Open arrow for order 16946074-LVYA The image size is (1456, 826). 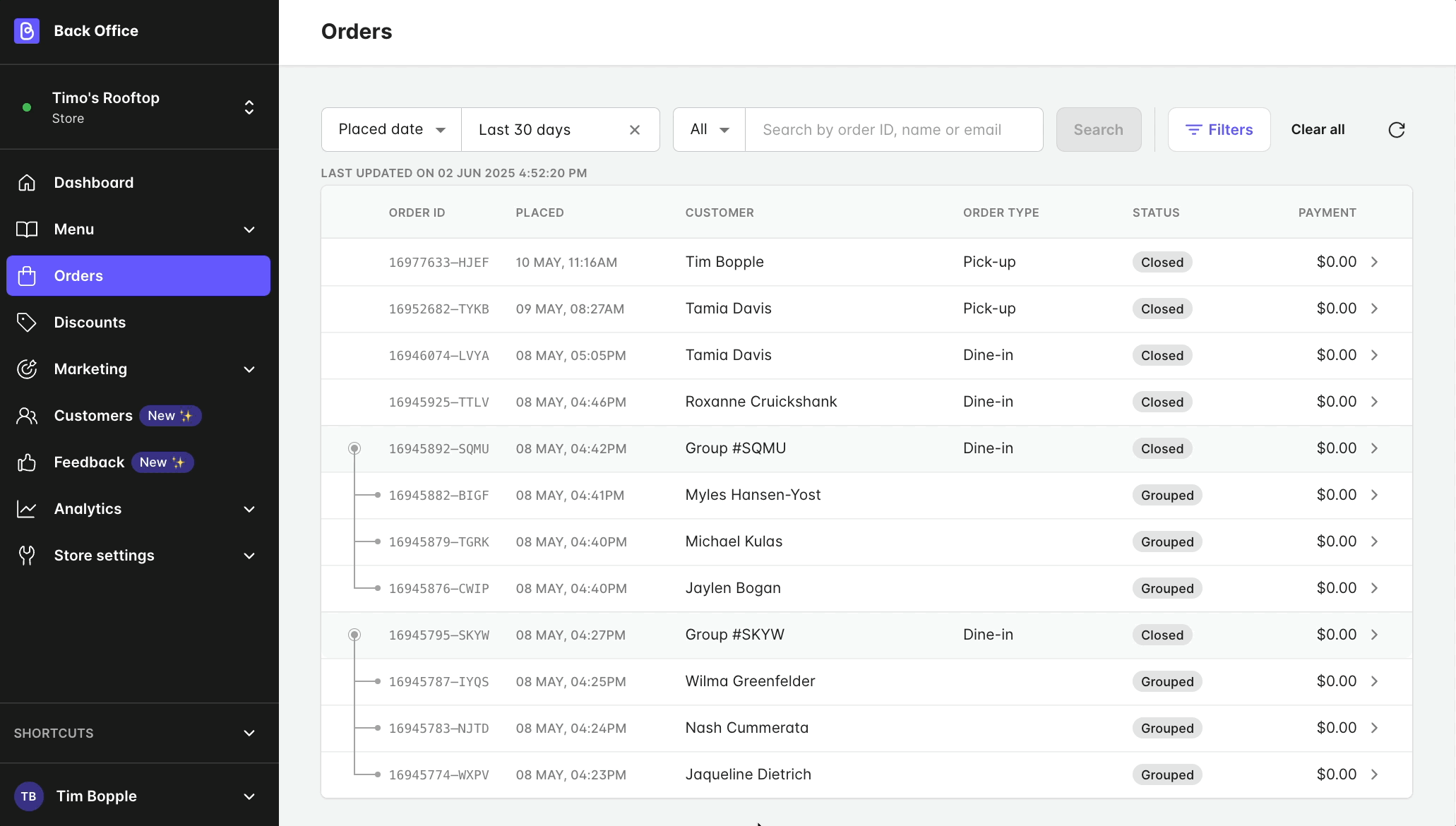point(1375,355)
